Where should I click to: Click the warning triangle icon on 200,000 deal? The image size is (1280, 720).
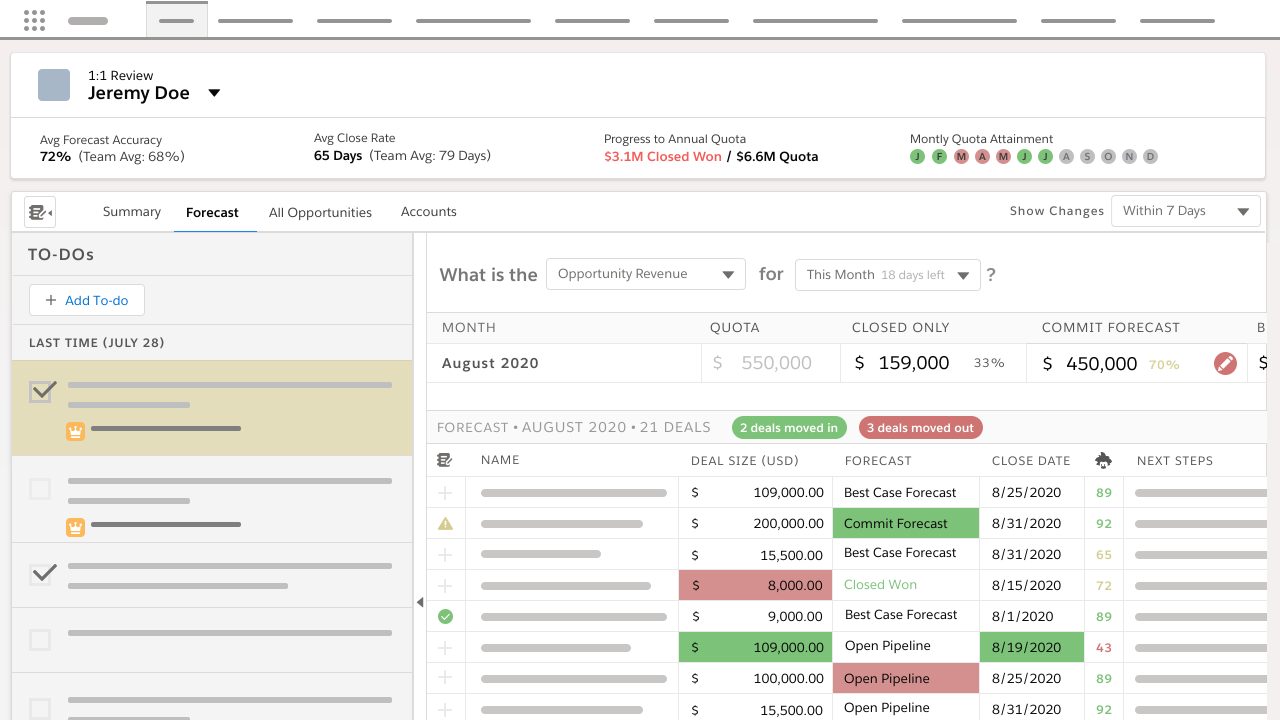click(446, 523)
